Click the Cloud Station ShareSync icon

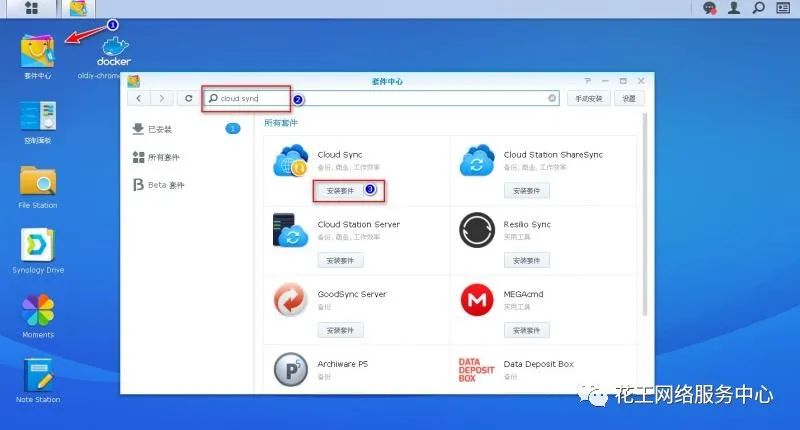tap(477, 160)
